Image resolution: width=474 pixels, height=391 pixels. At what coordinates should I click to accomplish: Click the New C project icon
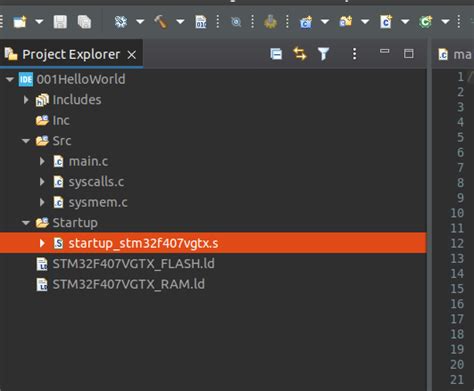pyautogui.click(x=306, y=22)
